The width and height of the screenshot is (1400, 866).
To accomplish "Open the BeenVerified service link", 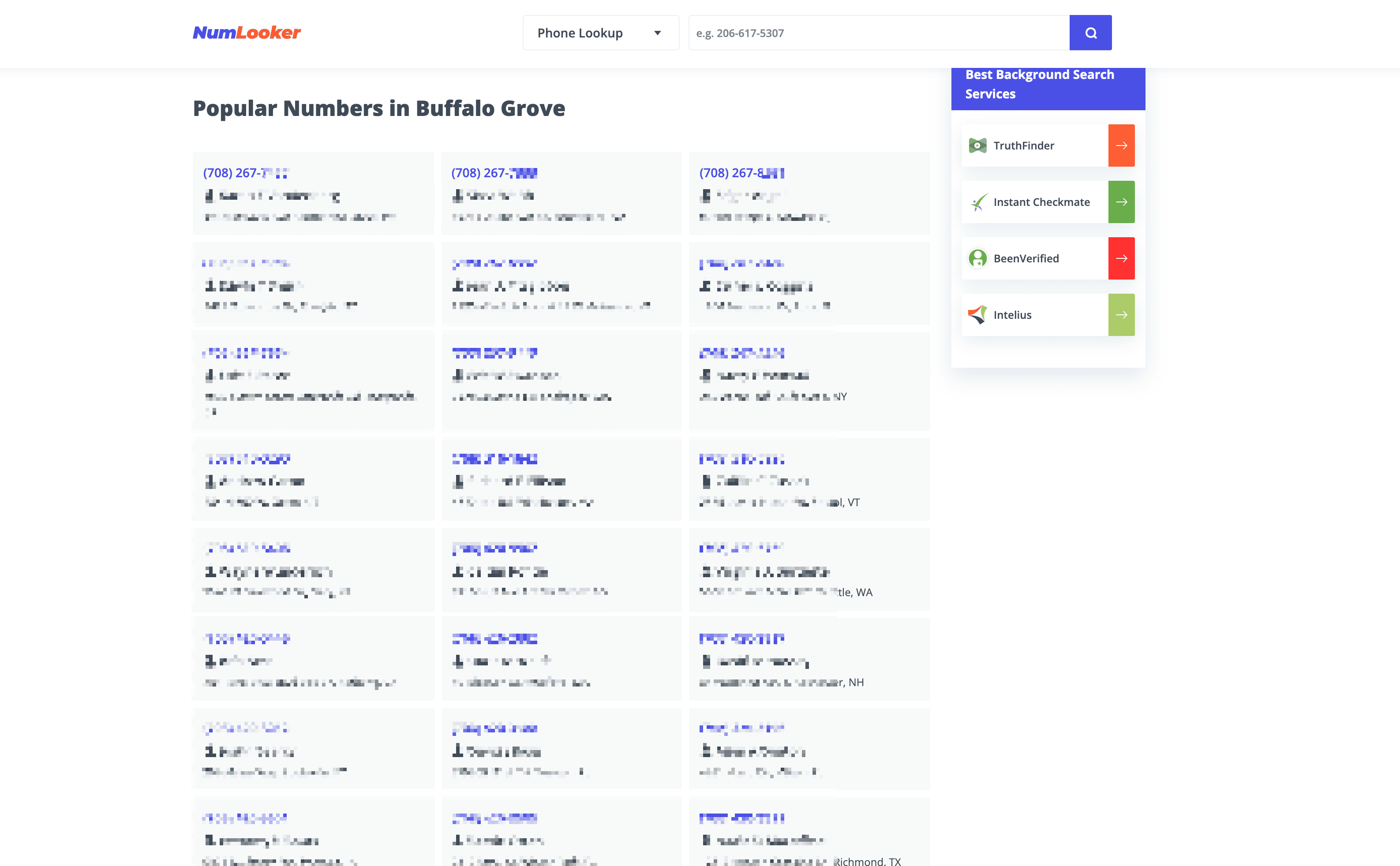I will (x=1026, y=258).
